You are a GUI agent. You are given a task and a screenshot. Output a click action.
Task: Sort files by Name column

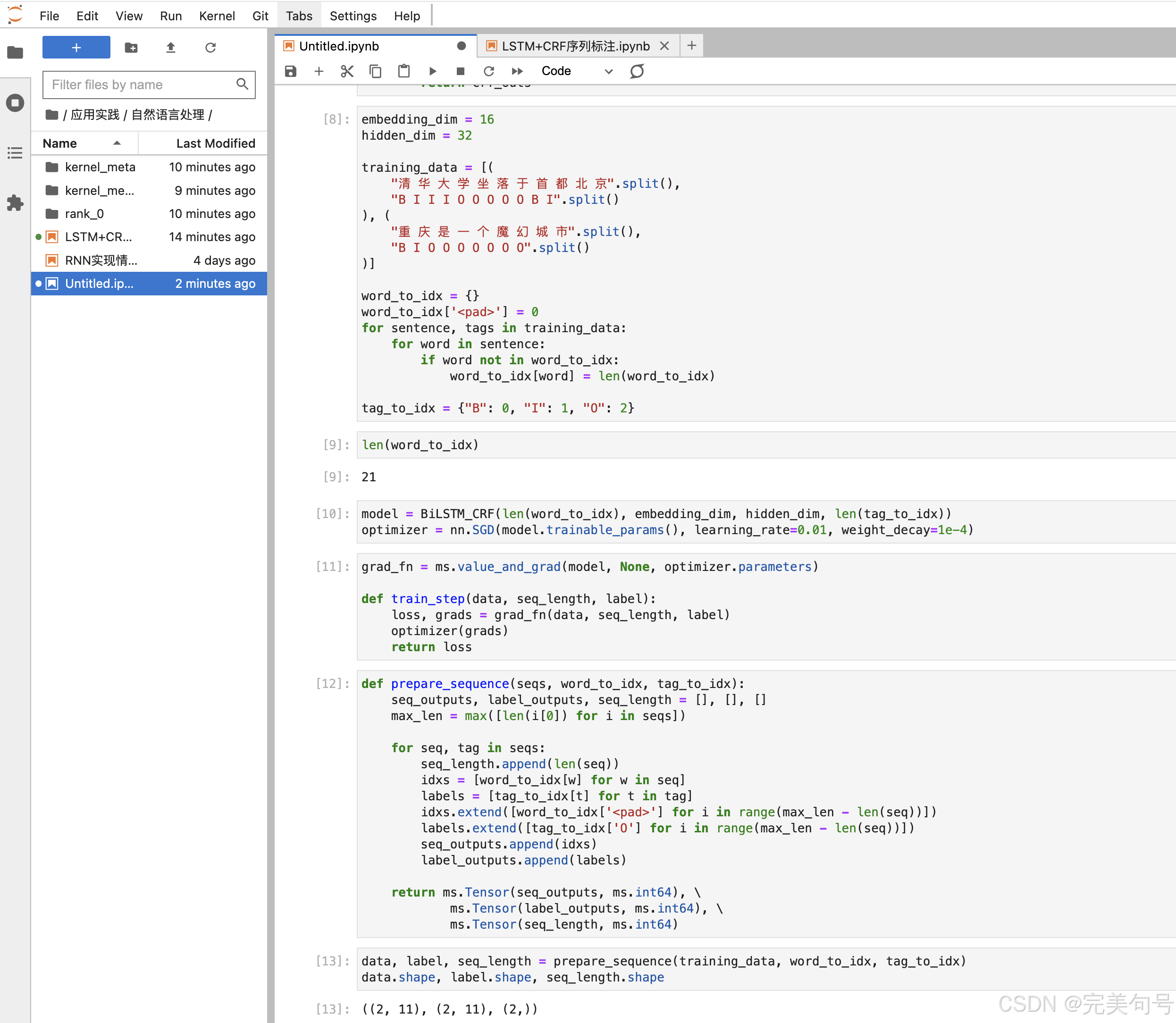tap(60, 143)
